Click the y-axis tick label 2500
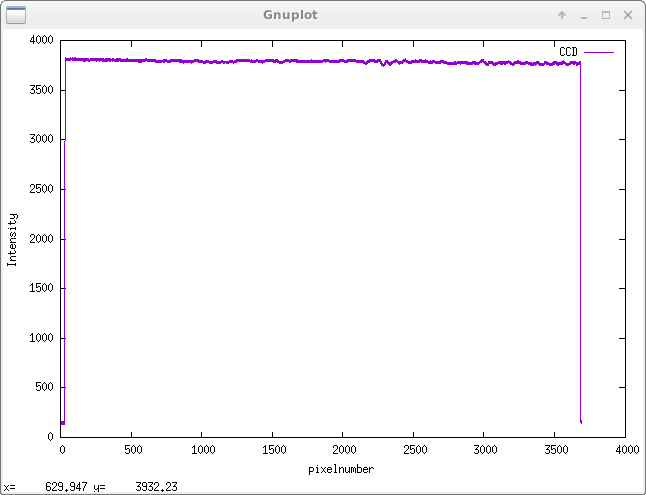Viewport: 646px width, 495px height. pyautogui.click(x=41, y=189)
